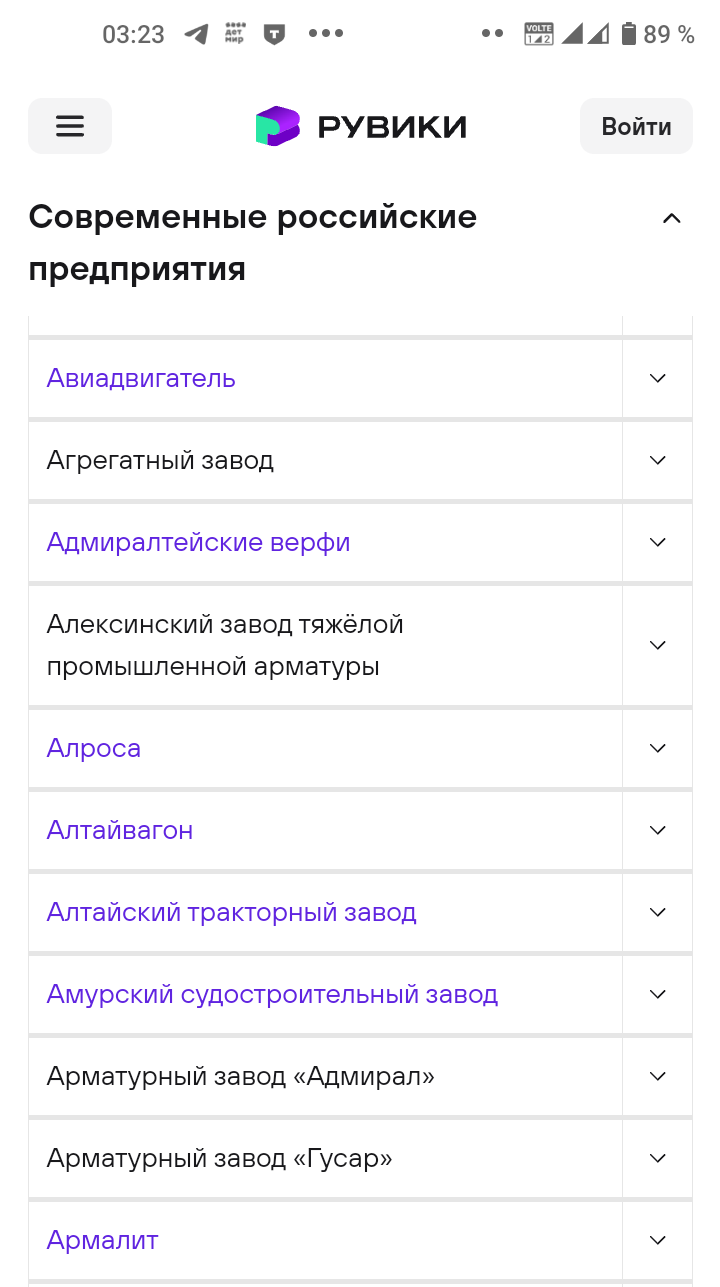
Task: Expand Алексинский завод тяжёлой арматуры chevron
Action: (657, 645)
